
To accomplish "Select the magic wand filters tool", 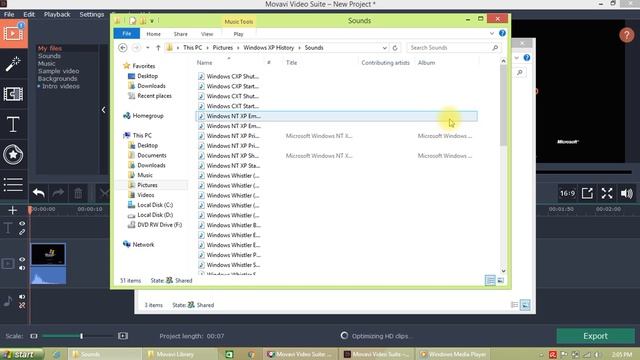I will 13,64.
